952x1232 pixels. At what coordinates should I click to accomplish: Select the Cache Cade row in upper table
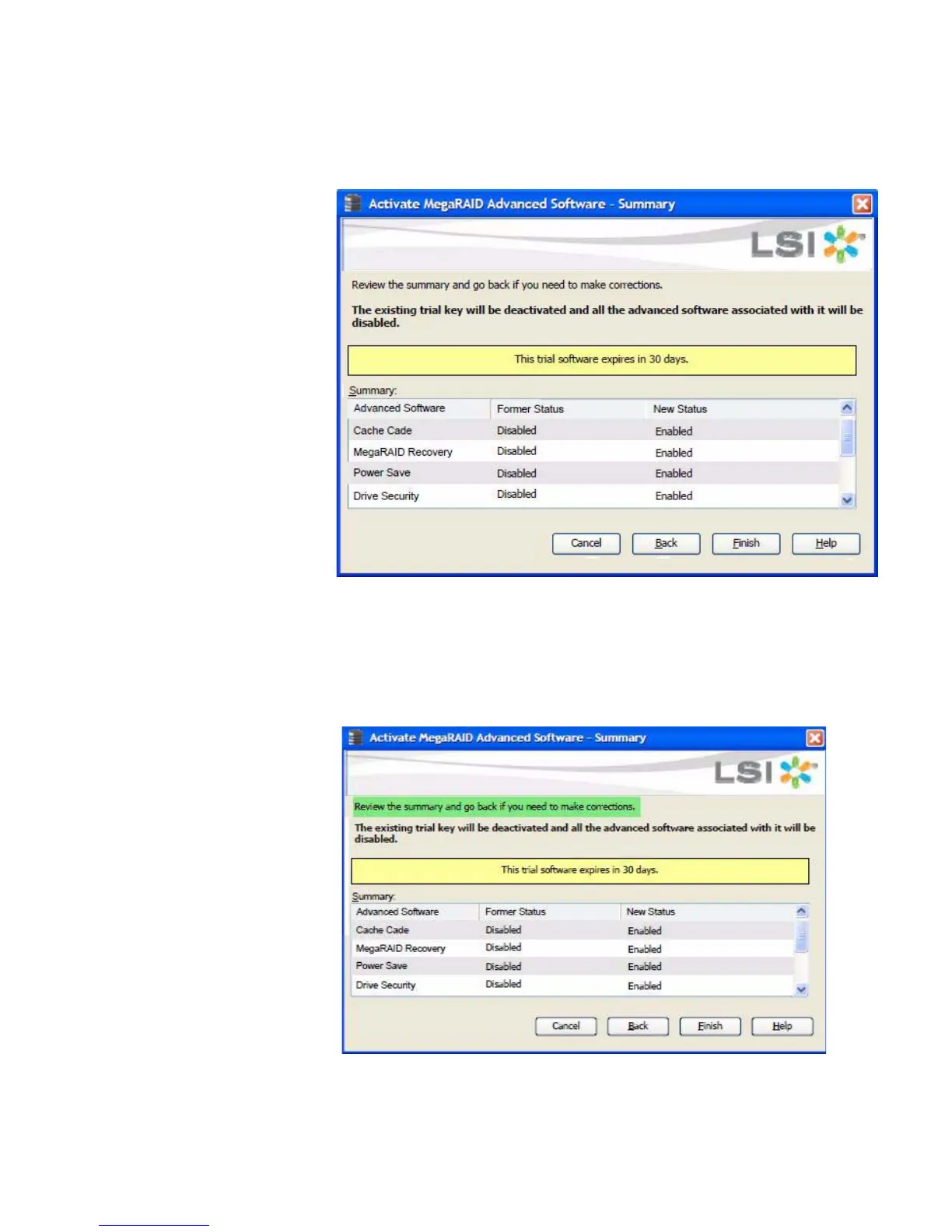[594, 430]
